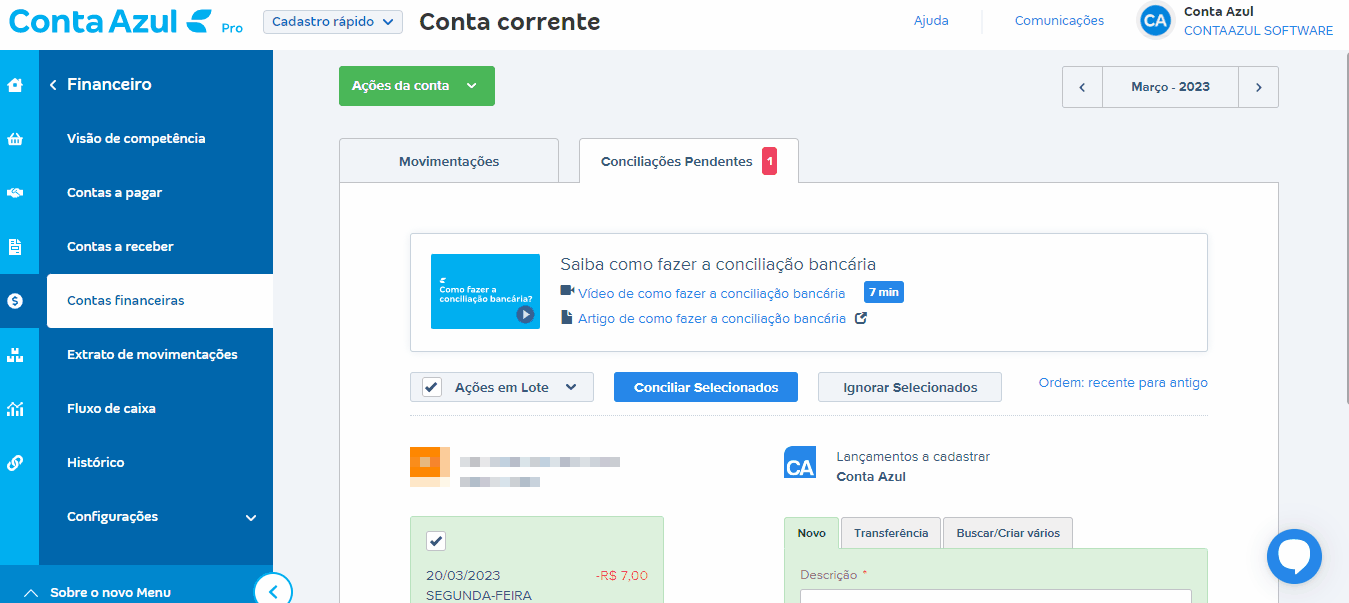The height and width of the screenshot is (603, 1349).
Task: Click Ignorar Selecionados button
Action: point(910,387)
